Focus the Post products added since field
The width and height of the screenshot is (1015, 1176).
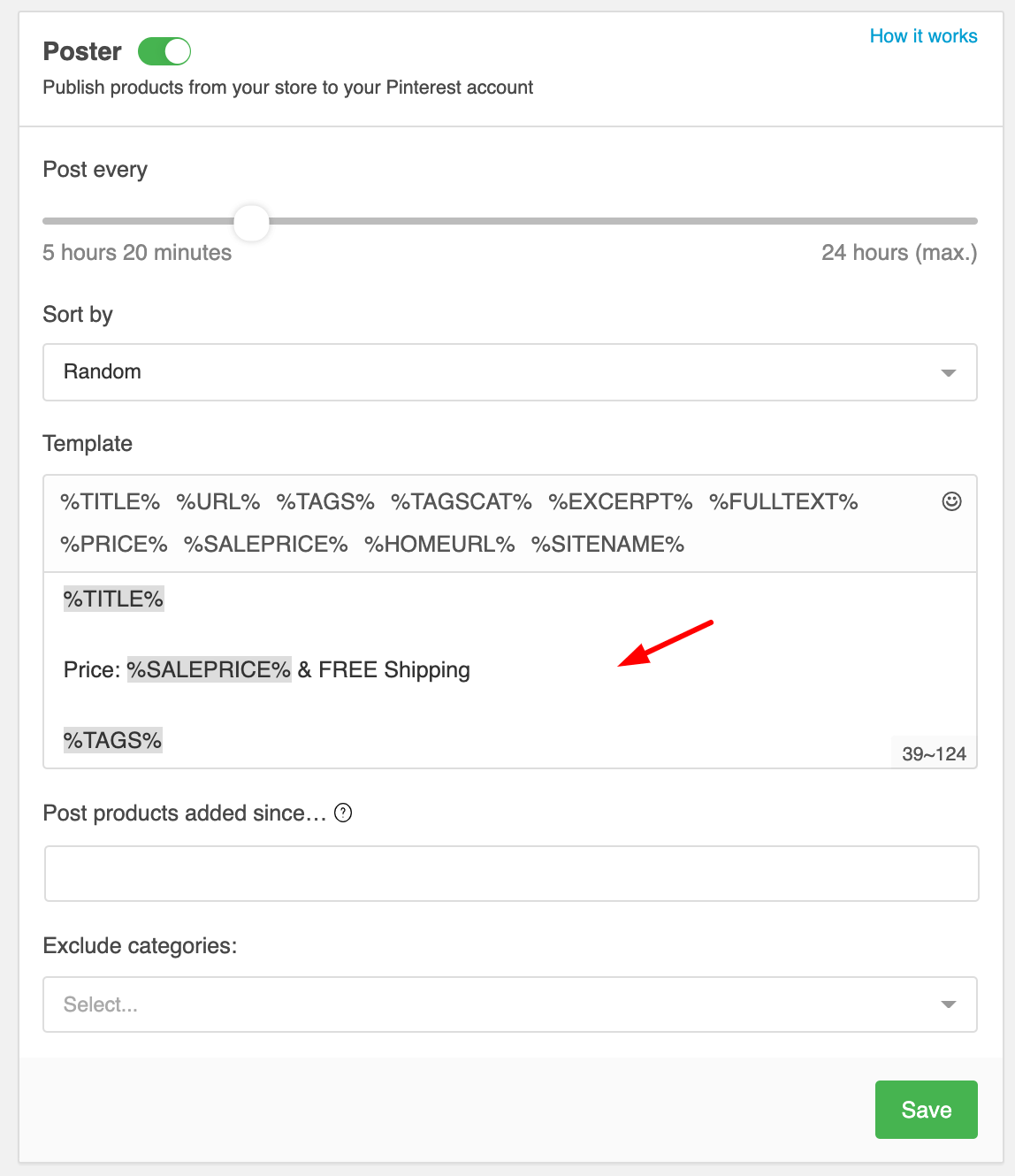coord(511,874)
